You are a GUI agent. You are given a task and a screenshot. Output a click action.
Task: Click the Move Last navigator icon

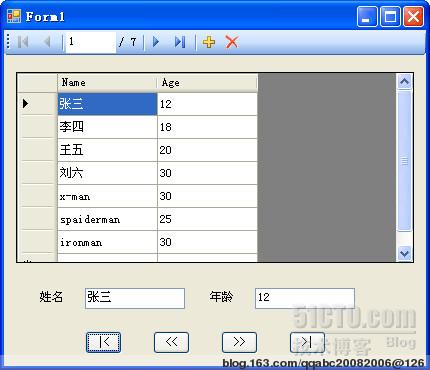tap(180, 42)
